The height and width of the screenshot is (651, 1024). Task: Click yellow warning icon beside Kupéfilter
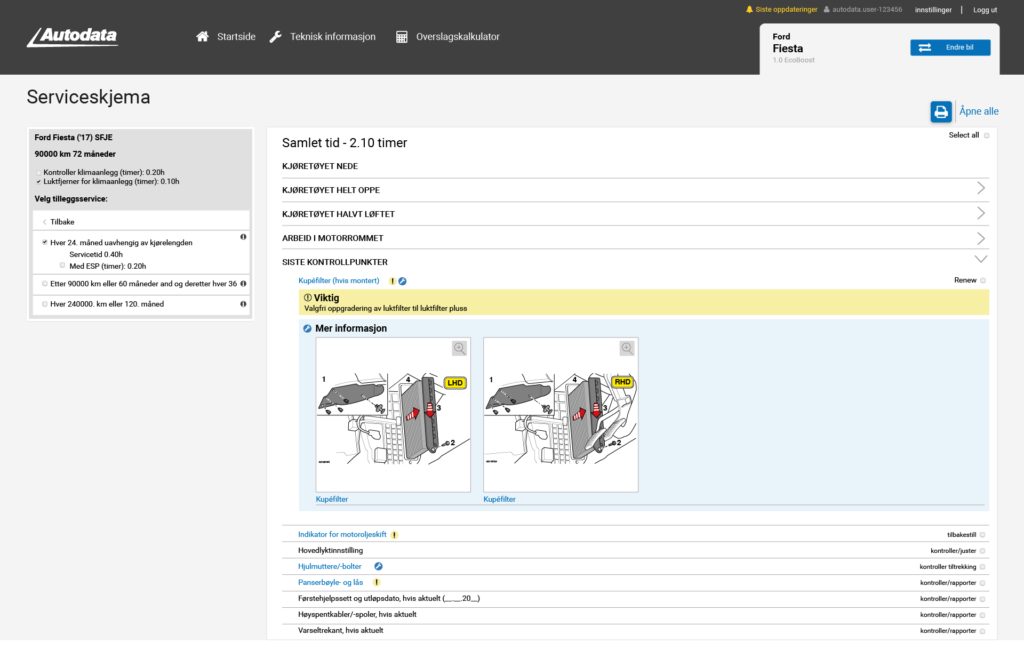click(x=392, y=281)
